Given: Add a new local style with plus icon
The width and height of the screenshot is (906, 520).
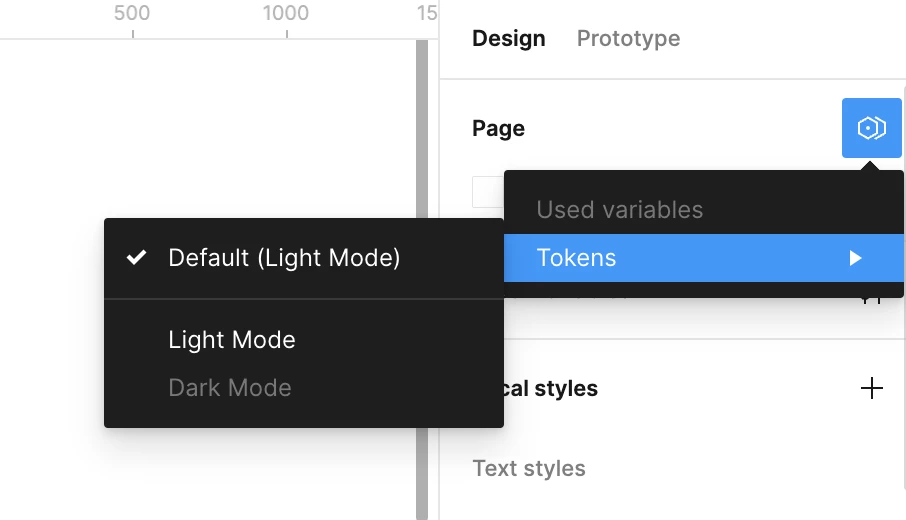Looking at the screenshot, I should pos(871,388).
